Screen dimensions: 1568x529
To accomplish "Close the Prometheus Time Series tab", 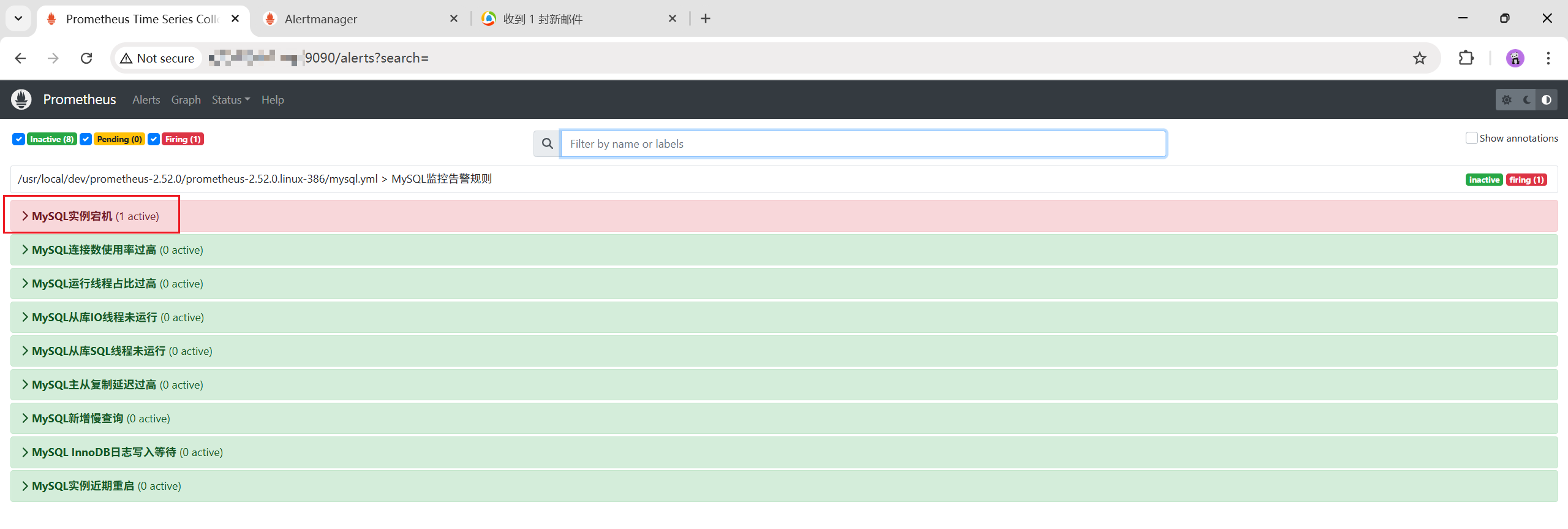I will point(235,18).
